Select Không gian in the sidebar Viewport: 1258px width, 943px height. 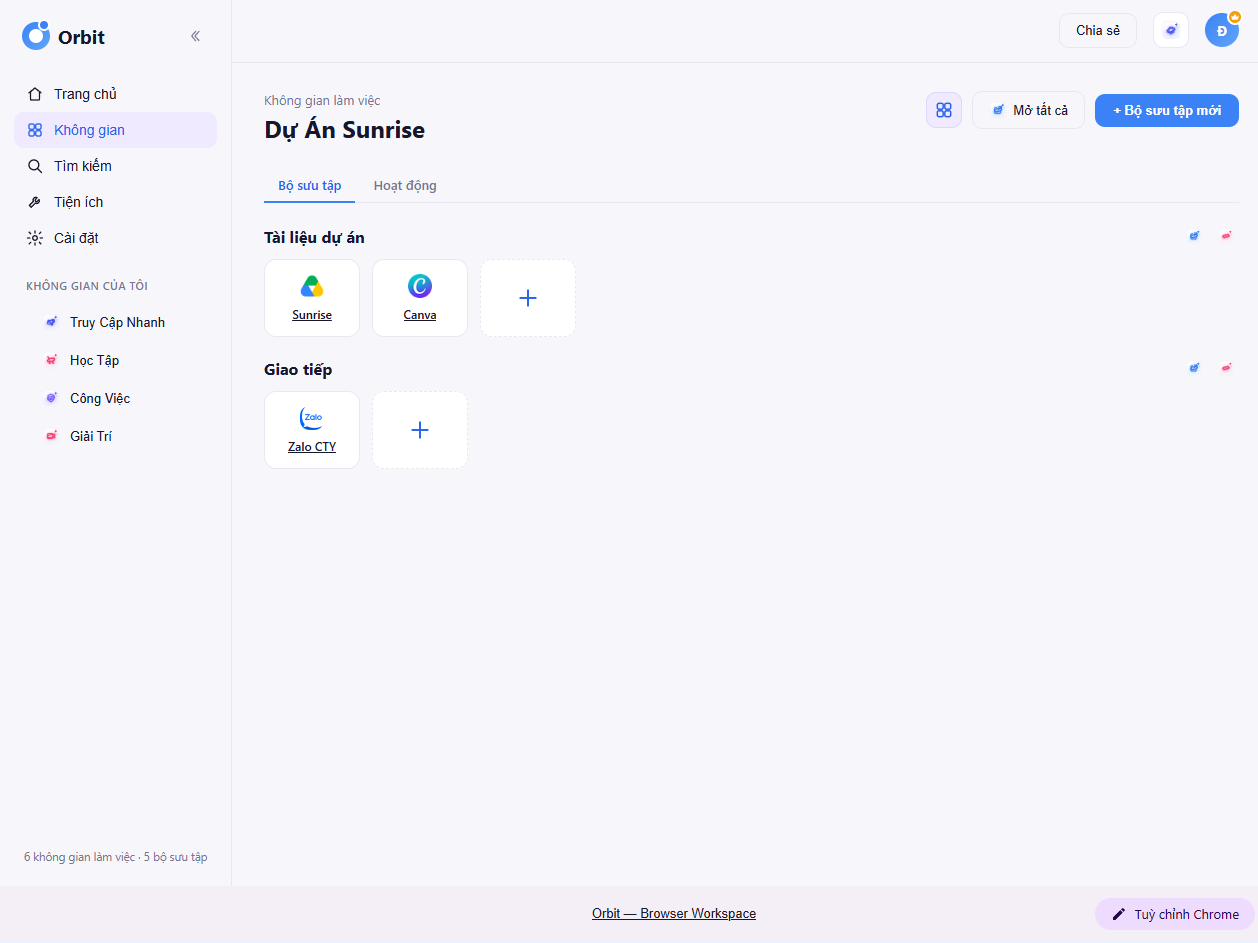(x=115, y=130)
